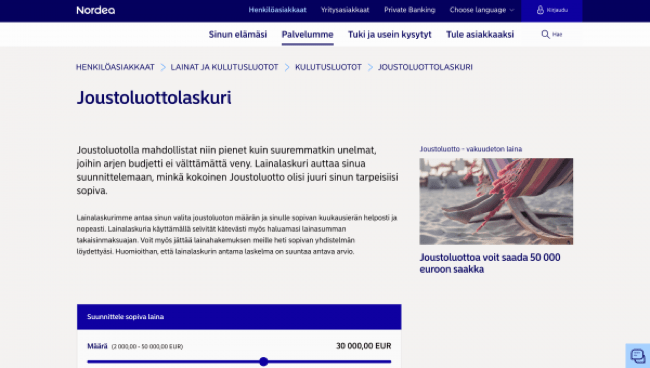
Task: Open the chat bubble icon
Action: (638, 356)
